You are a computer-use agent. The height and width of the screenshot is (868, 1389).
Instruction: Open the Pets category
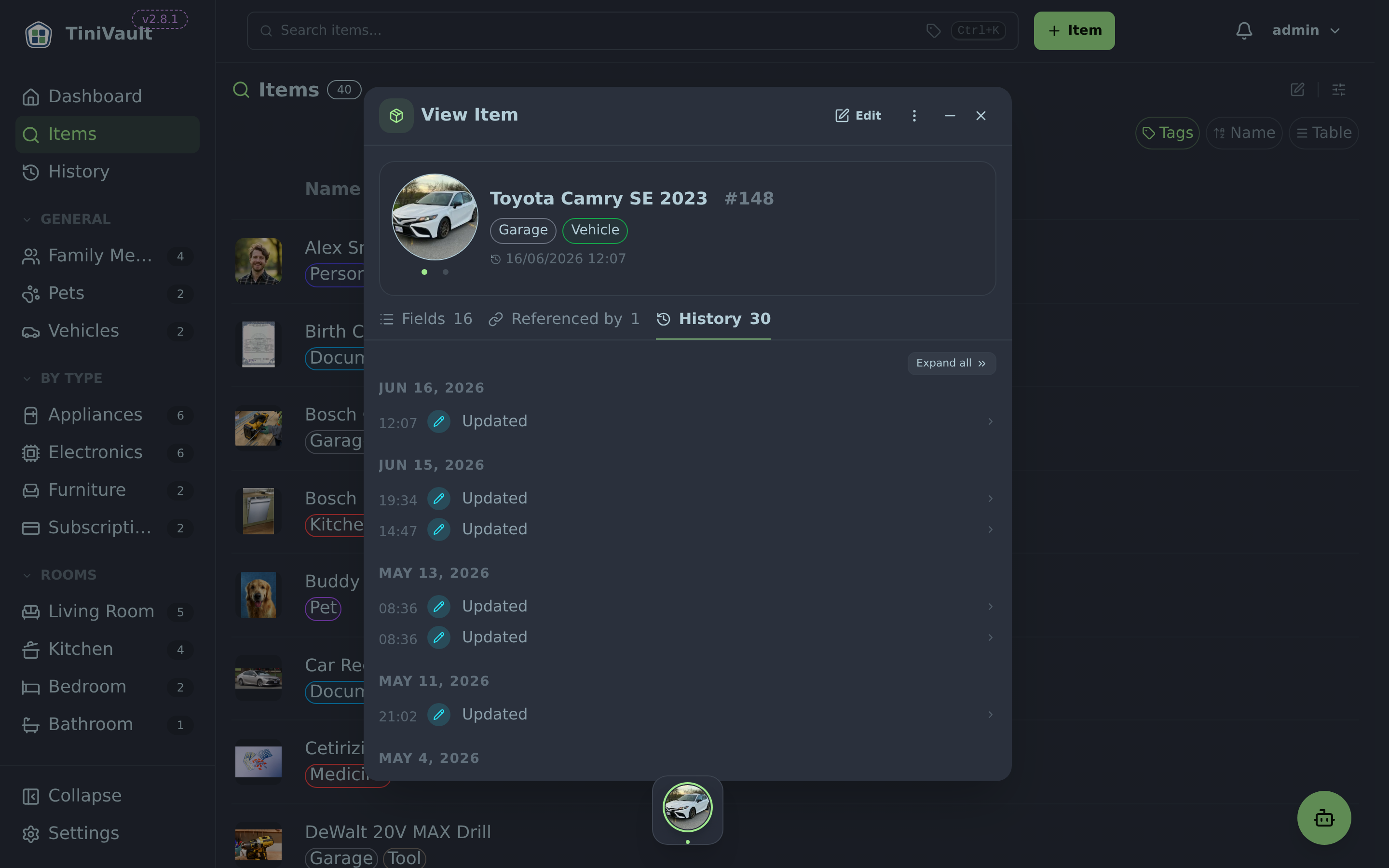[108, 293]
